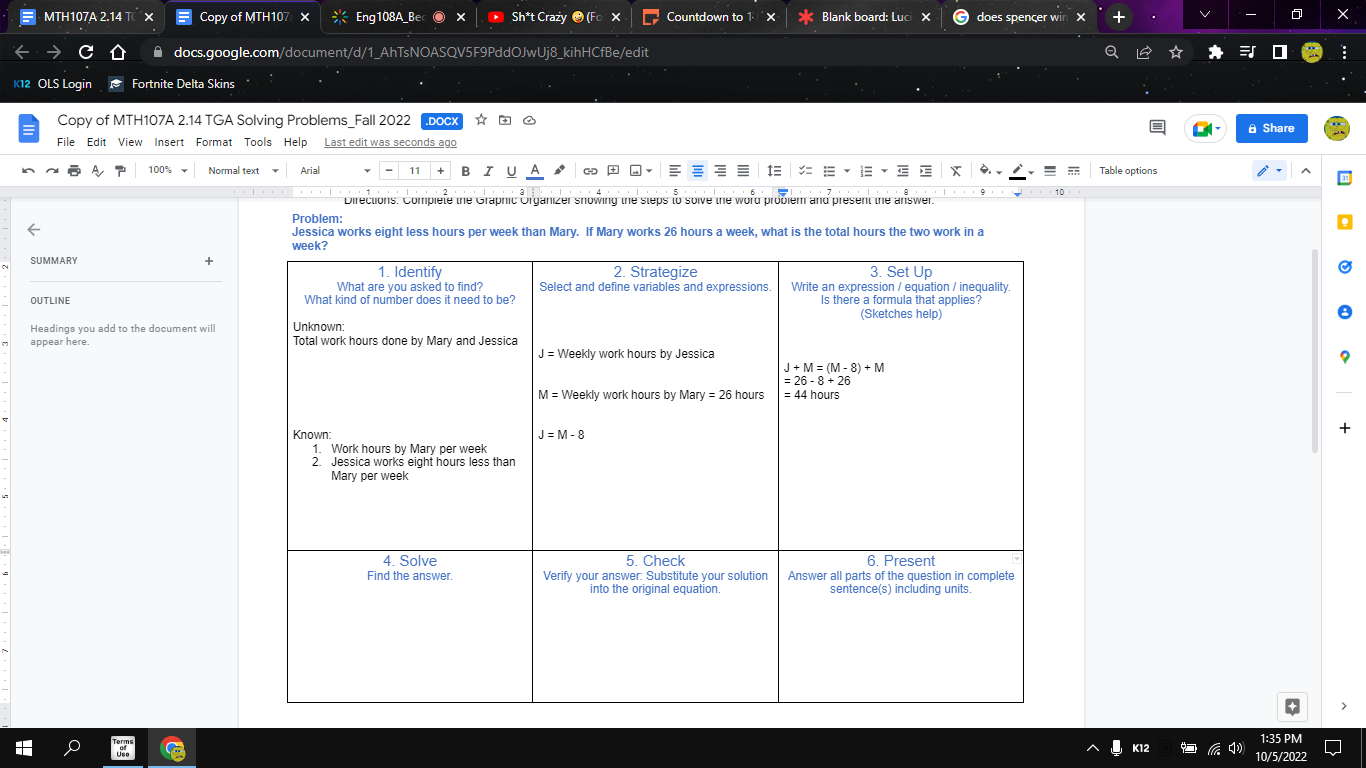The image size is (1366, 768).
Task: Click the add Summary plus button
Action: 208,260
